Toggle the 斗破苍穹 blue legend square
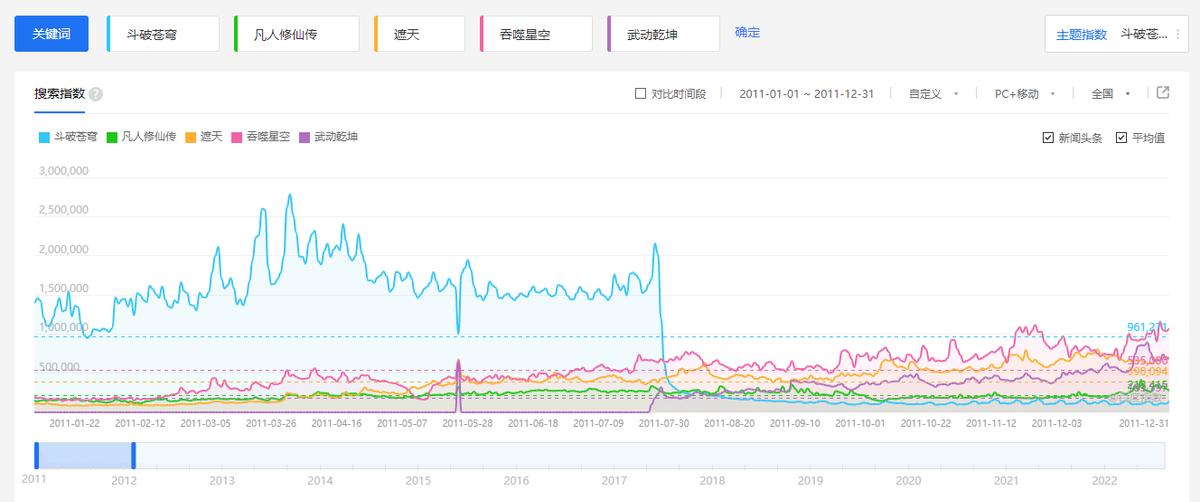Viewport: 1200px width, 502px height. [44, 137]
